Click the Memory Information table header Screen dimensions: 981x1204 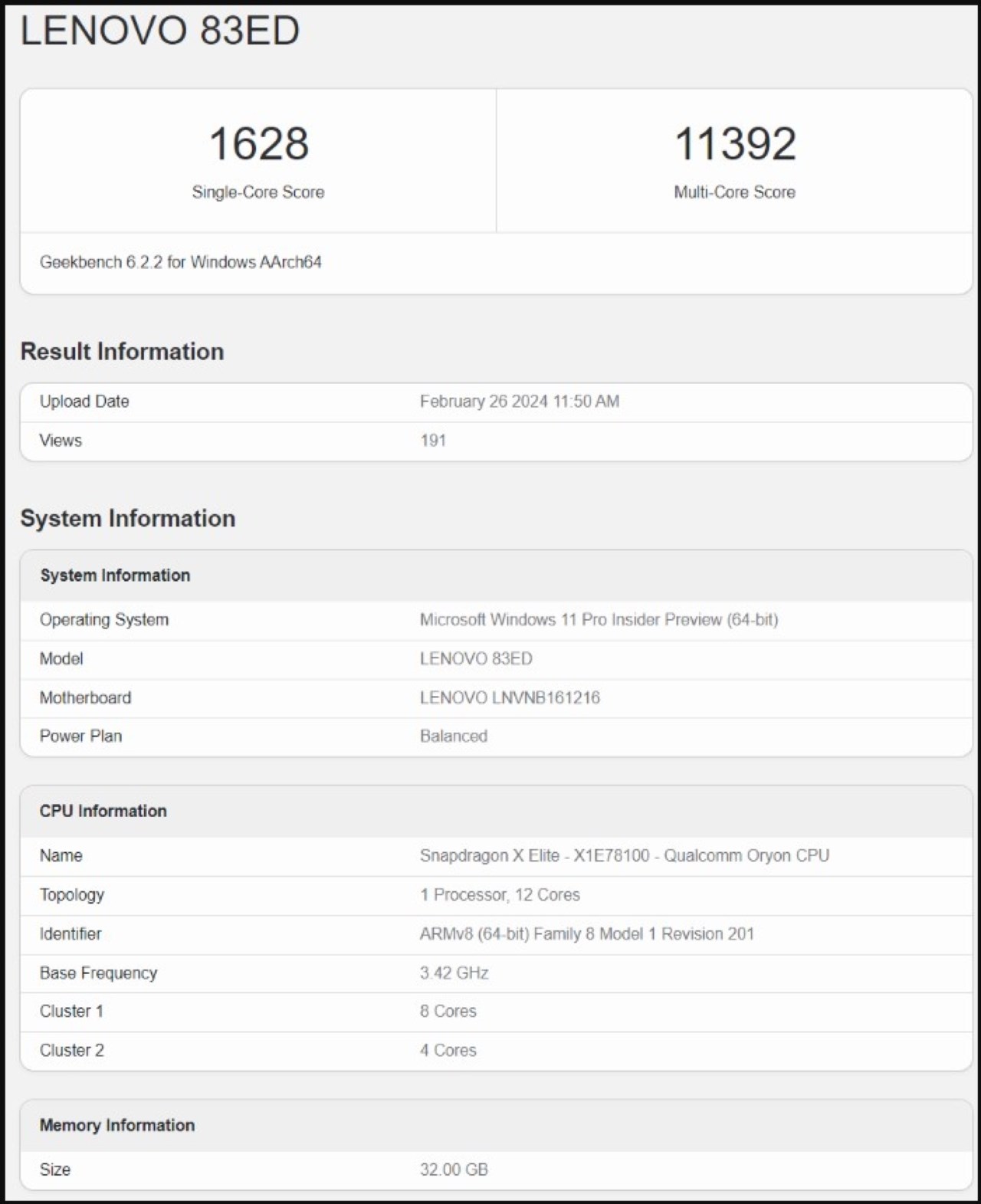[x=117, y=1126]
